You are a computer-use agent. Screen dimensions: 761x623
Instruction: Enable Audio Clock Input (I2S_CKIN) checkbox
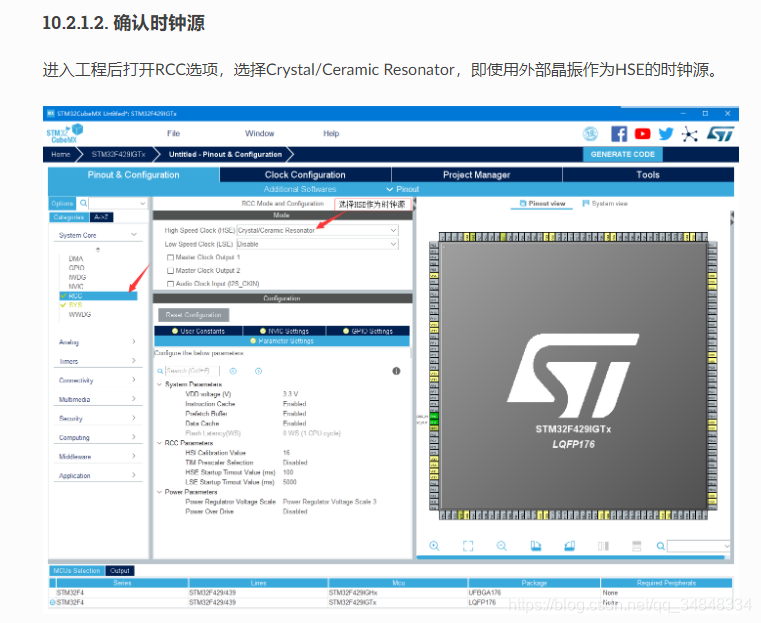tap(170, 283)
